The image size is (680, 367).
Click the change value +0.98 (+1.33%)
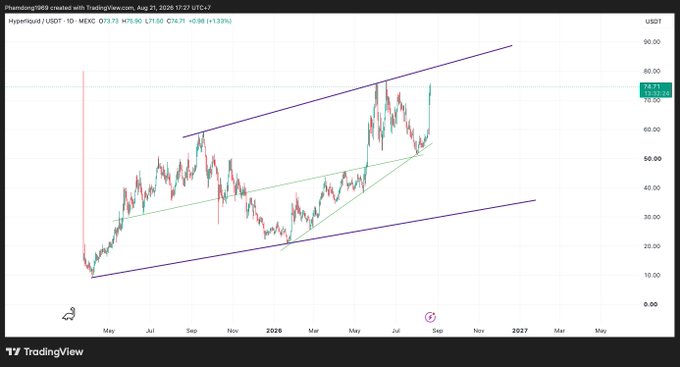[210, 21]
